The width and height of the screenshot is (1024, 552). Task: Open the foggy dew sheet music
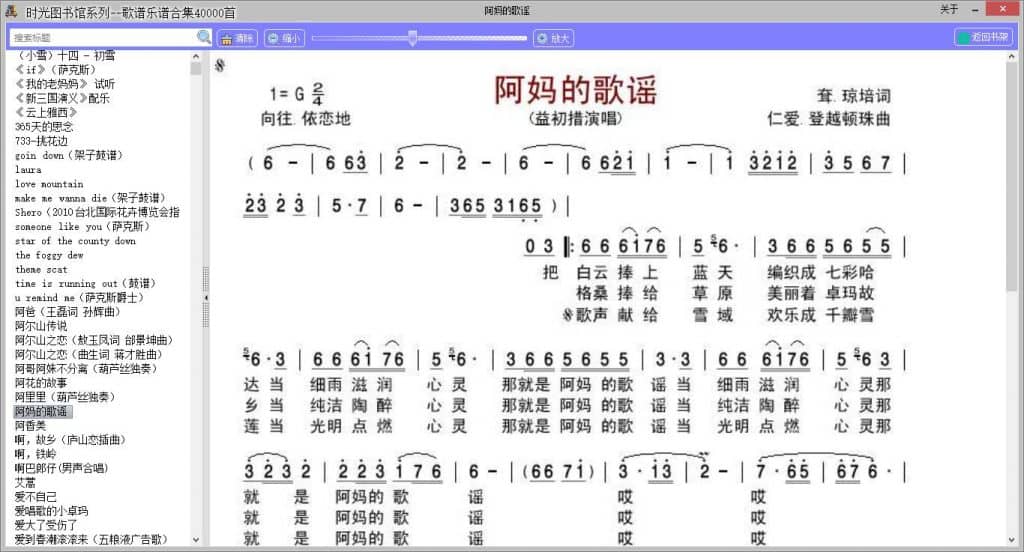coord(49,255)
